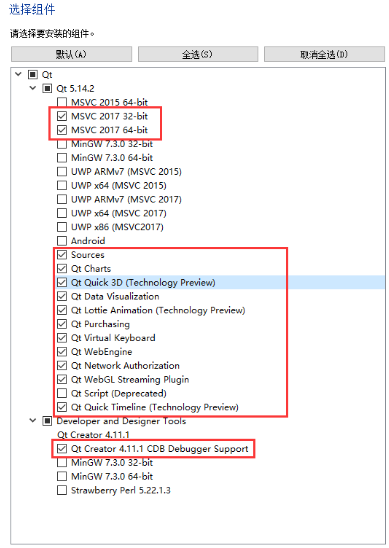Select 'Strawberry Perl 5.22.1.3' label text

(x=121, y=490)
